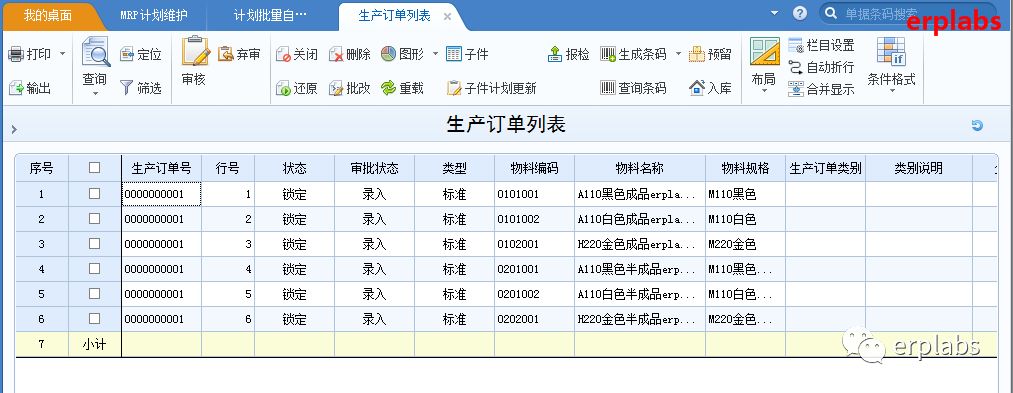This screenshot has height=393, width=1013.
Task: Click the 审批状态 column header
Action: tap(375, 168)
